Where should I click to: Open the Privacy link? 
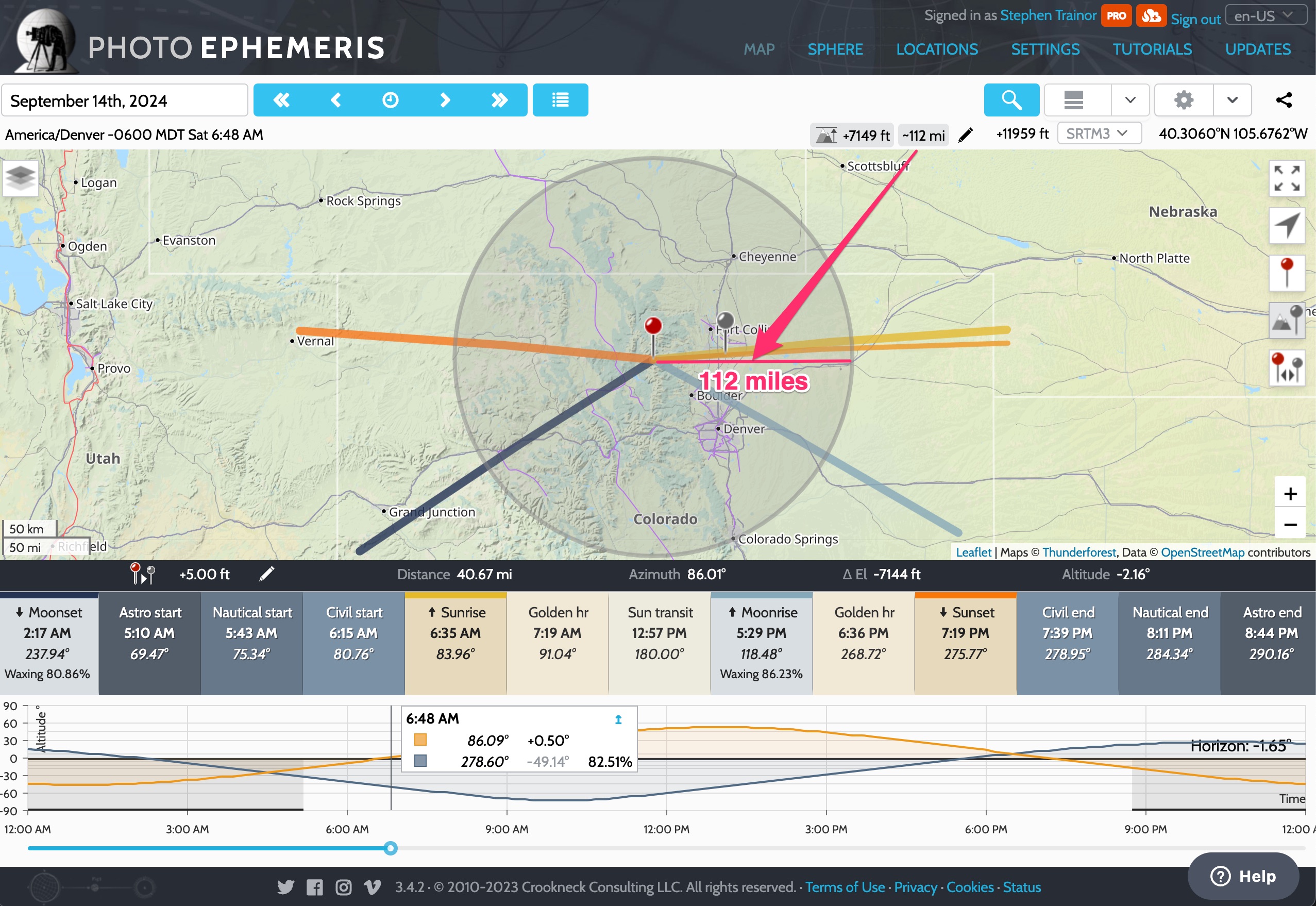pyautogui.click(x=915, y=887)
